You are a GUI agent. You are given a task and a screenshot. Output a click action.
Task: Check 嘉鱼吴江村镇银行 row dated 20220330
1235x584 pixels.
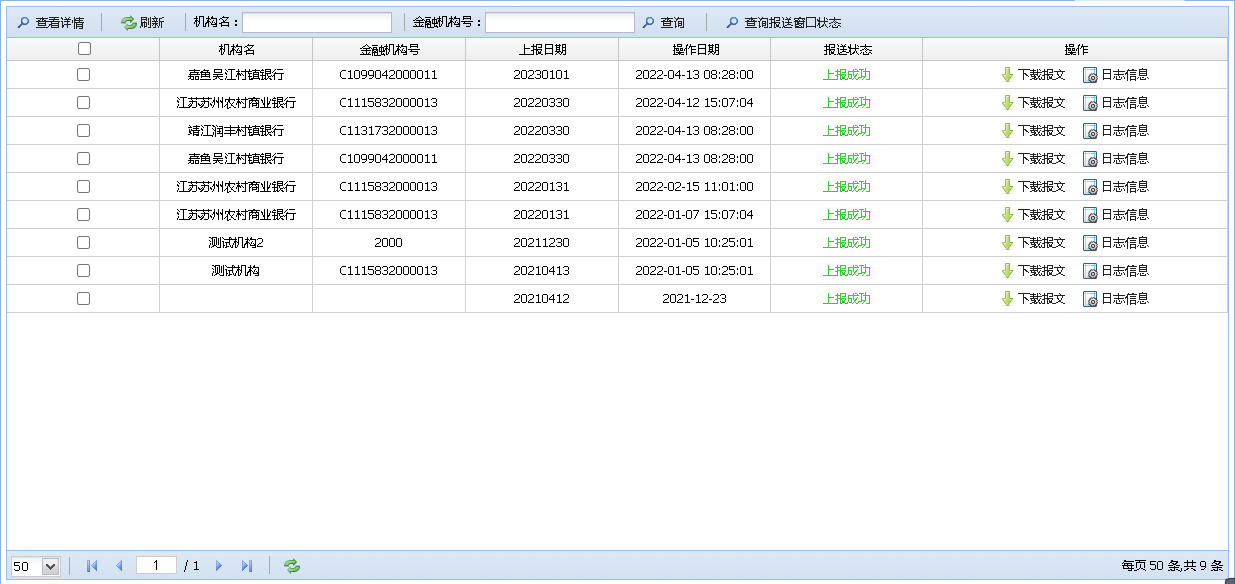[83, 158]
